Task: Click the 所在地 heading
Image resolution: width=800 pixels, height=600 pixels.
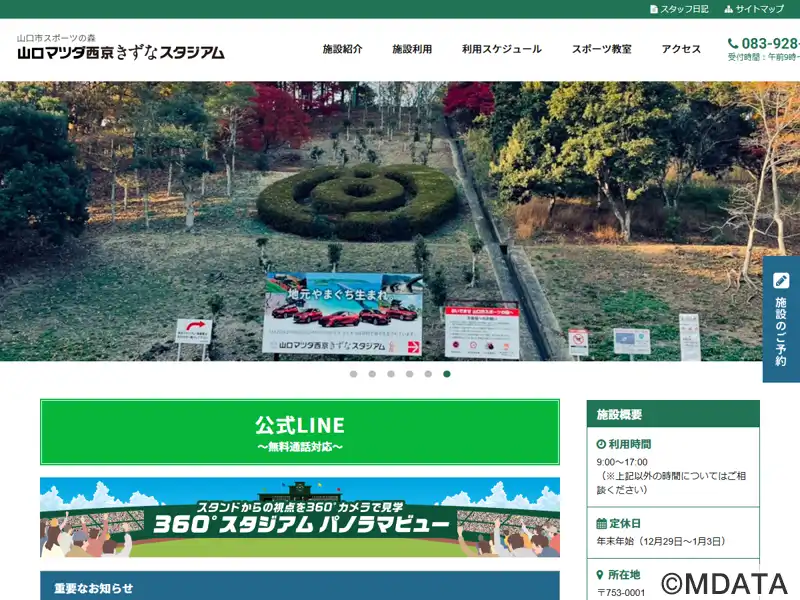Action: [x=624, y=575]
